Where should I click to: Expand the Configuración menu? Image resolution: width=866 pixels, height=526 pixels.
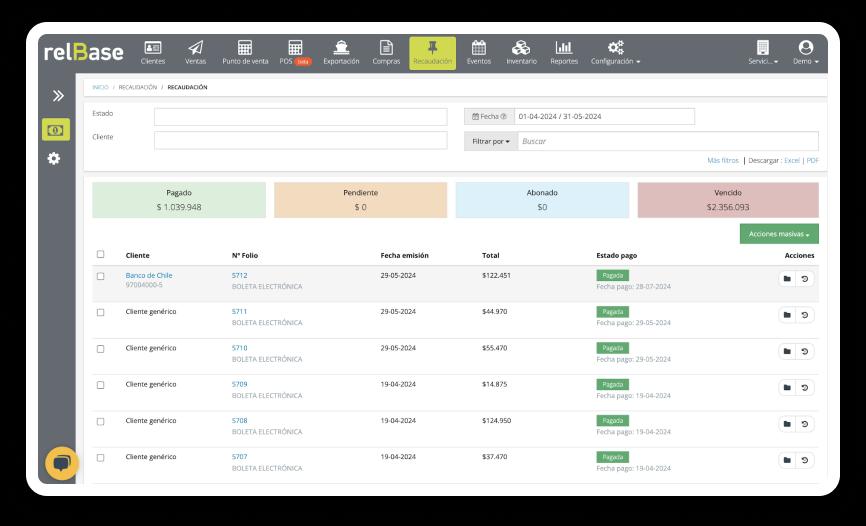click(616, 53)
